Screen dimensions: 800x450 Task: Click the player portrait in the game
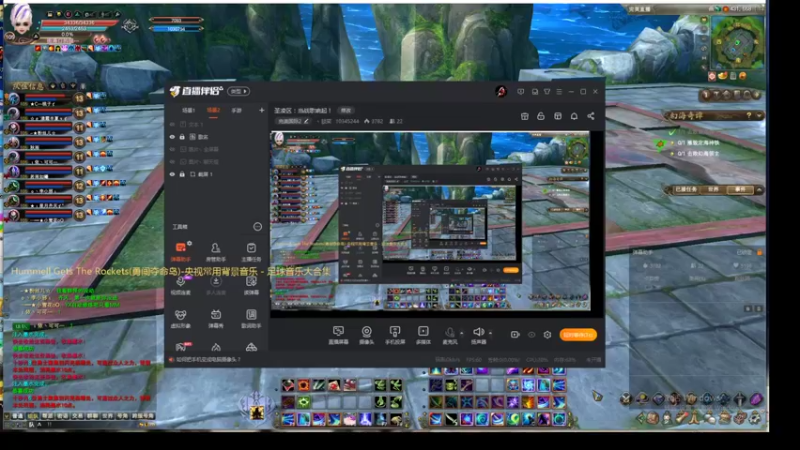pos(21,21)
